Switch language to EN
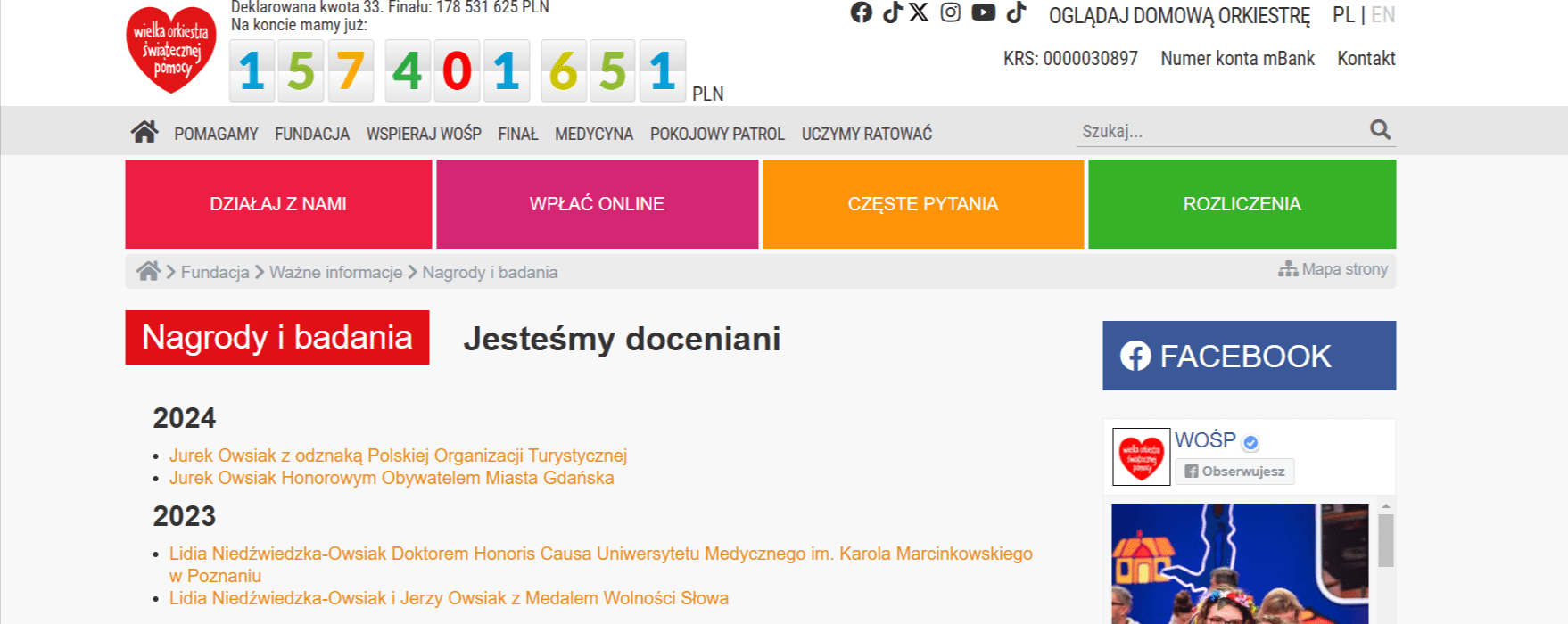The image size is (1568, 624). coord(1382,15)
